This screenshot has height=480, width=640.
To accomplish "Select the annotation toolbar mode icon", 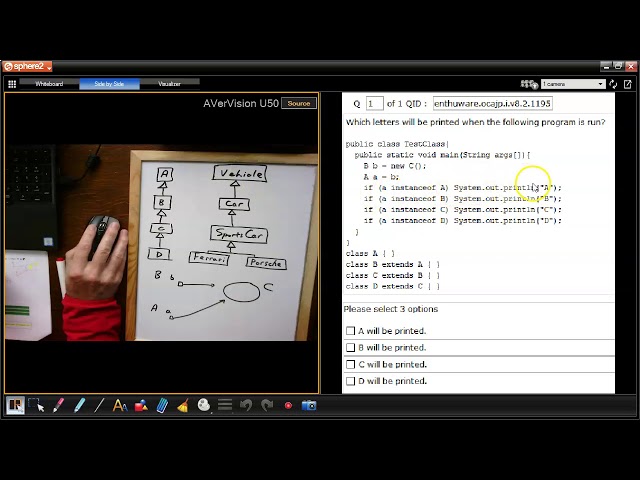I will pyautogui.click(x=15, y=405).
